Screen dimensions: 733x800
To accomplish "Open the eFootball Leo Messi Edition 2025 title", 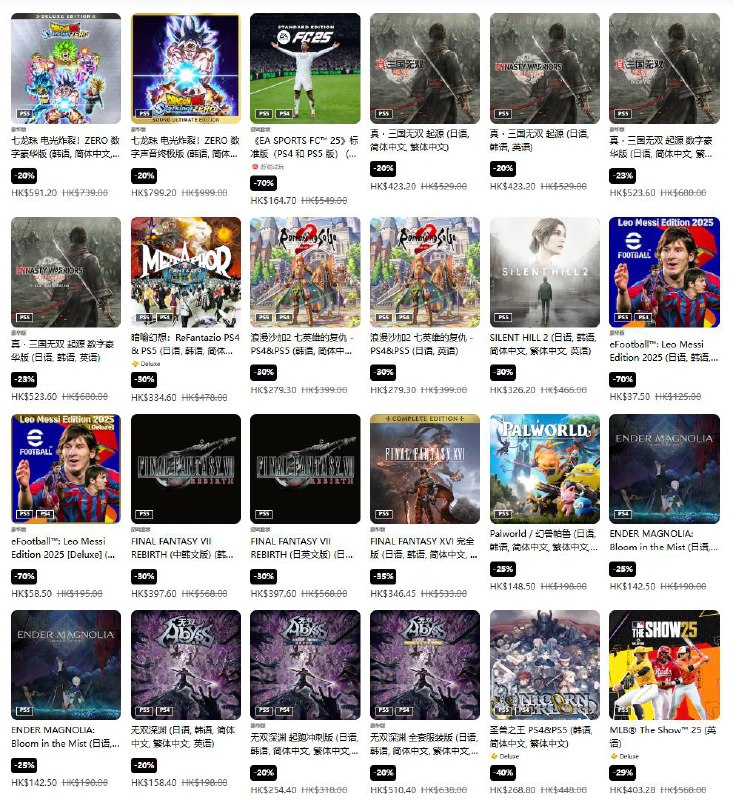I will click(x=663, y=351).
